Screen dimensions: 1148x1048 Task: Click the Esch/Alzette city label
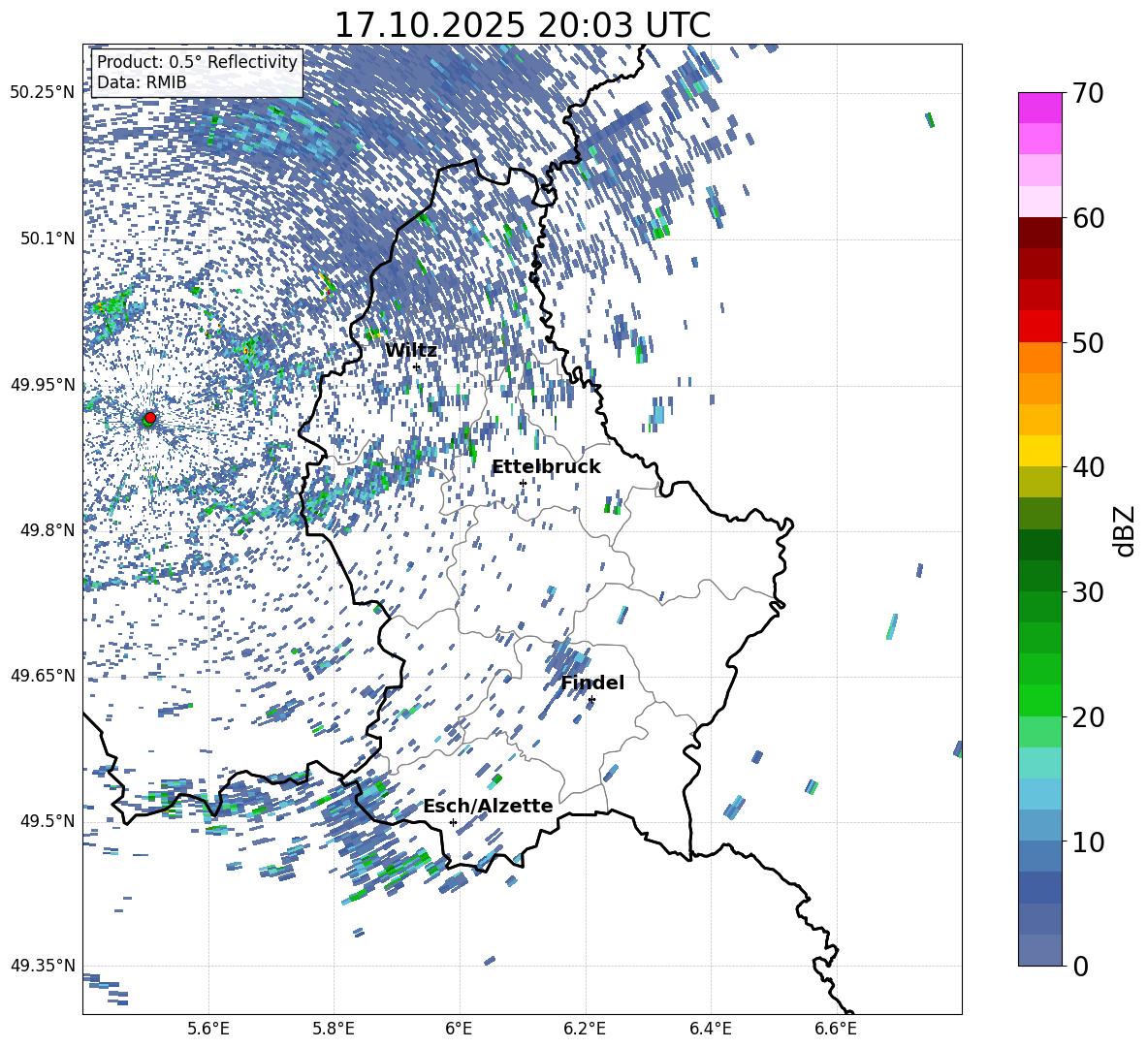click(488, 806)
